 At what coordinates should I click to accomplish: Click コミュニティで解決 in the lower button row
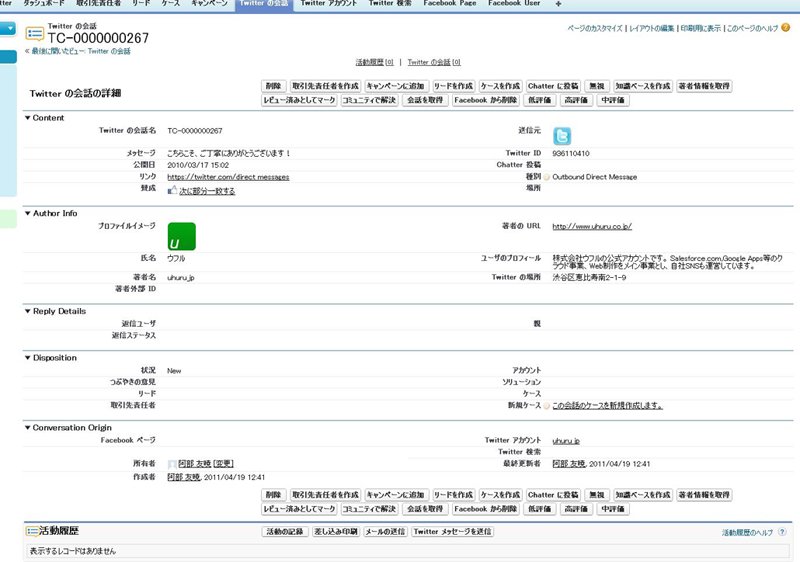pos(369,509)
